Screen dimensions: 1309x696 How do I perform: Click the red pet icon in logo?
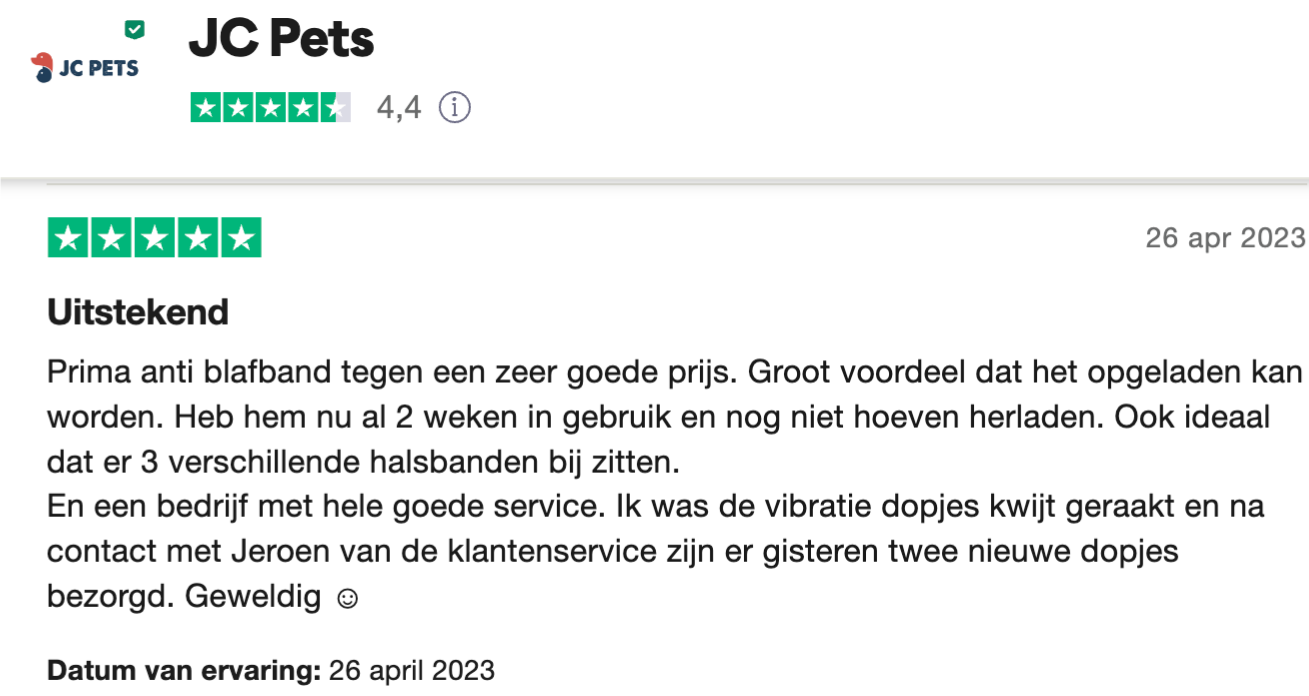coord(42,68)
